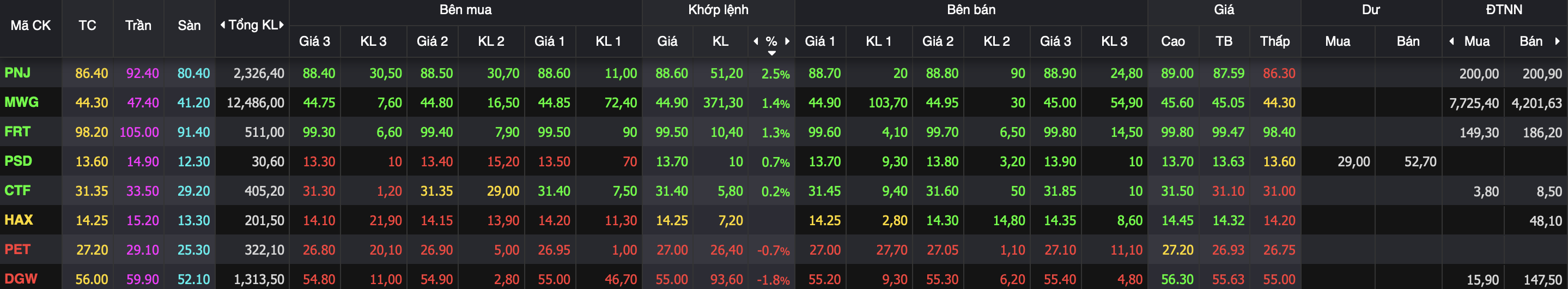The width and height of the screenshot is (1568, 289).
Task: Click right arrow after ĐTNN Bán header
Action: (x=1558, y=41)
